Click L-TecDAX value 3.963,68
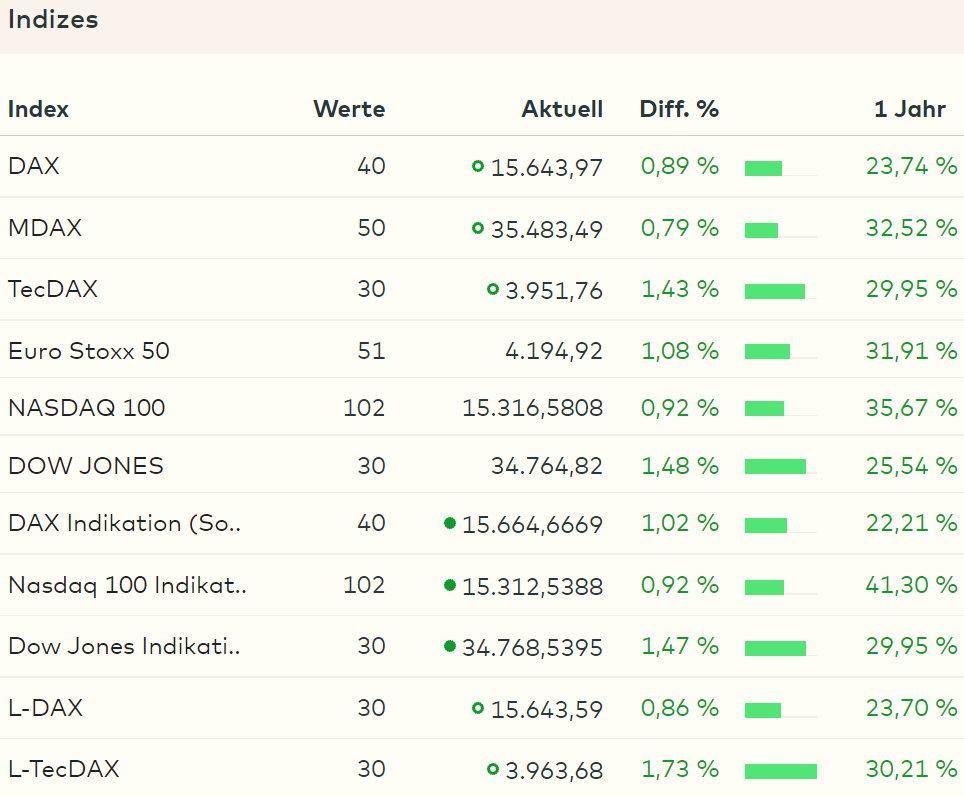 click(x=554, y=771)
